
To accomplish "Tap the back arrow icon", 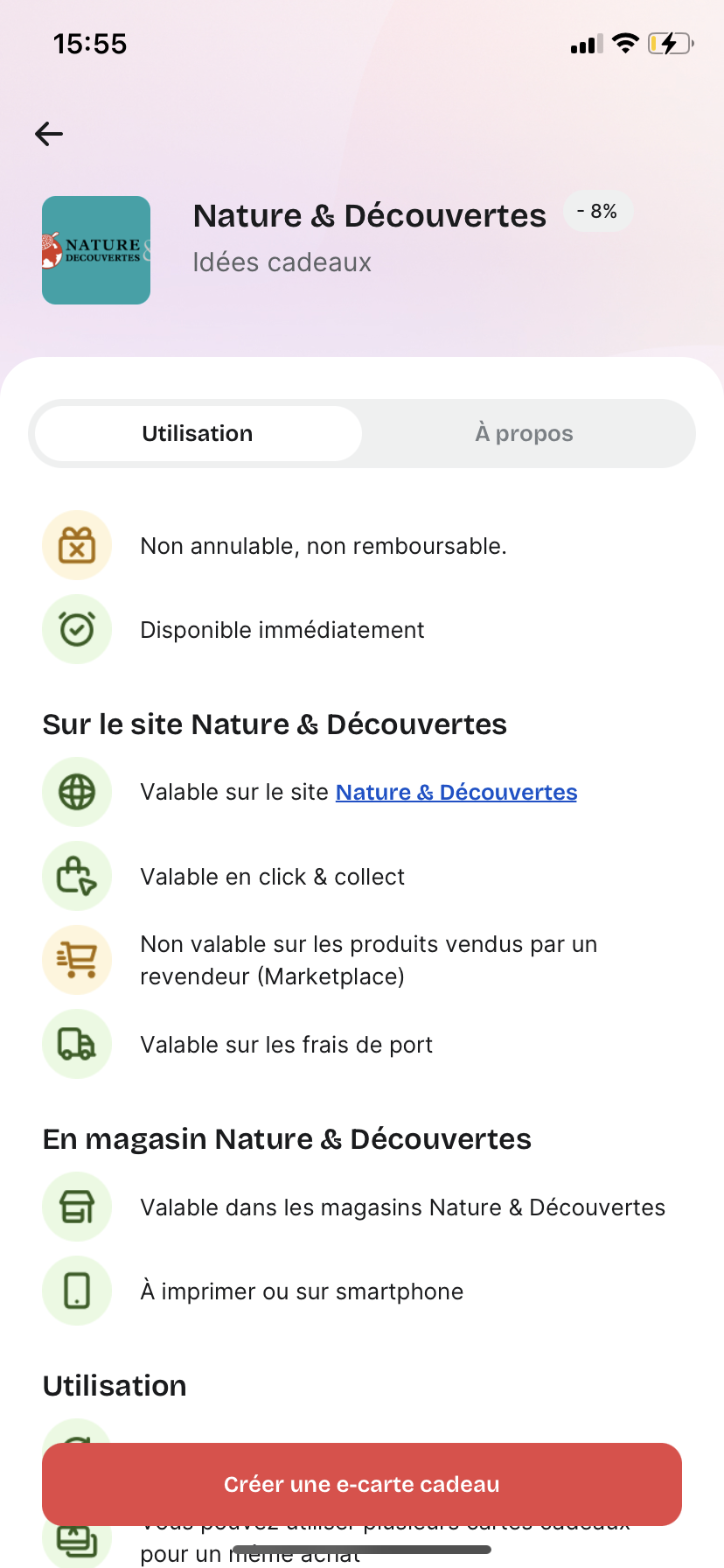I will (49, 134).
